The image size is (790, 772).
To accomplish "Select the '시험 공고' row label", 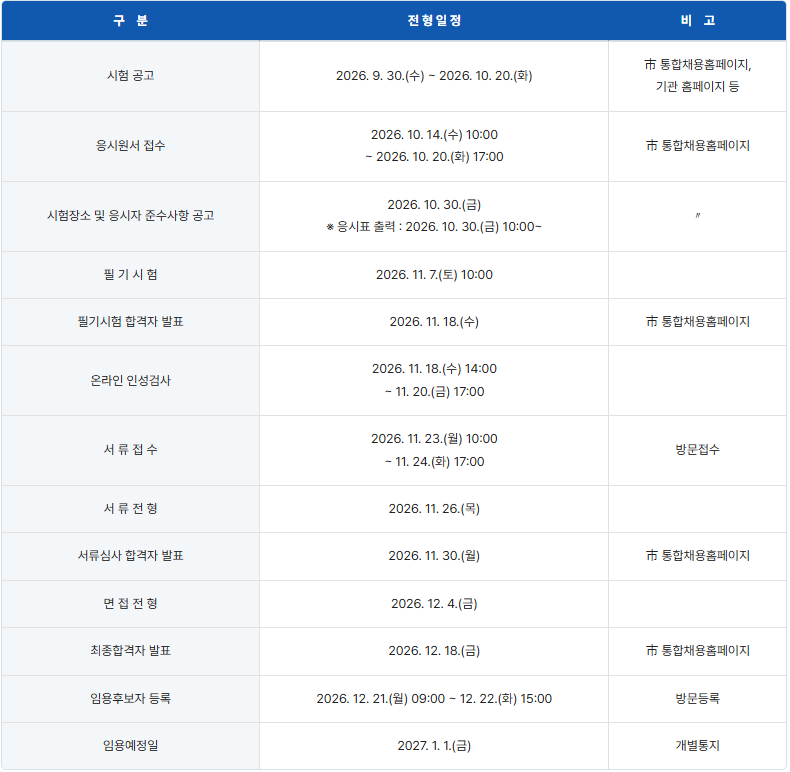I will point(130,76).
